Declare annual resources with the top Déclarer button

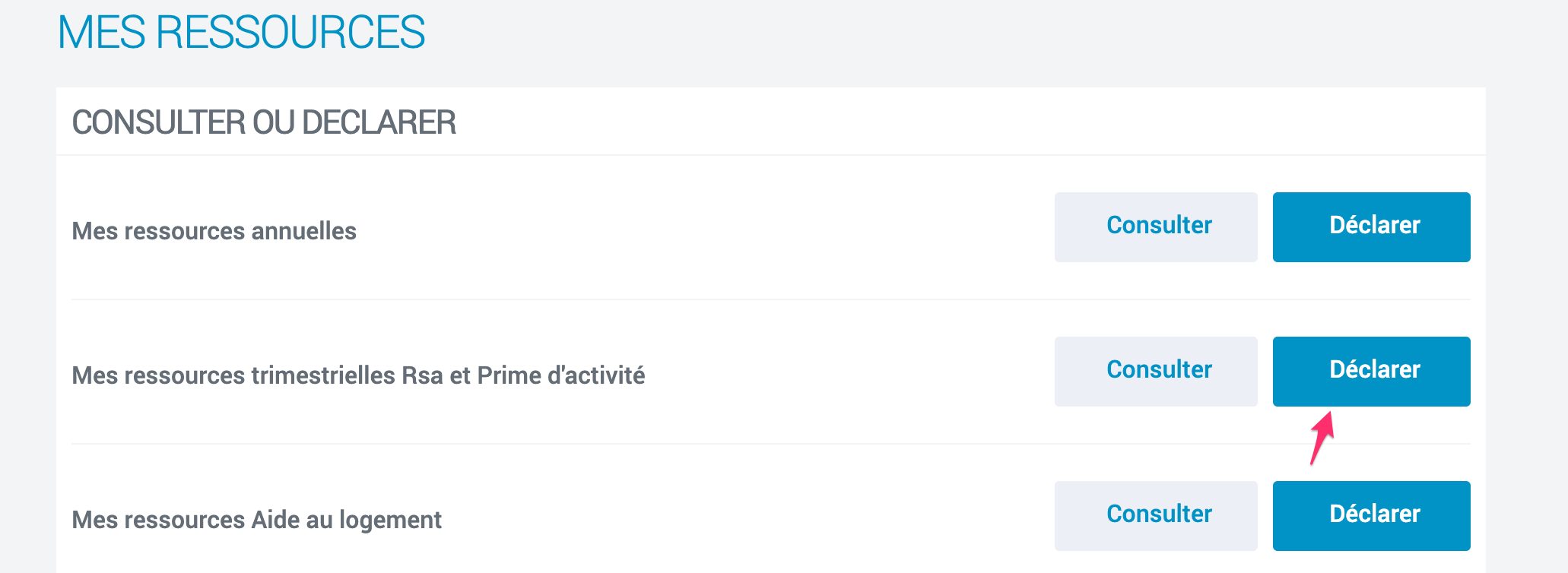coord(1371,226)
